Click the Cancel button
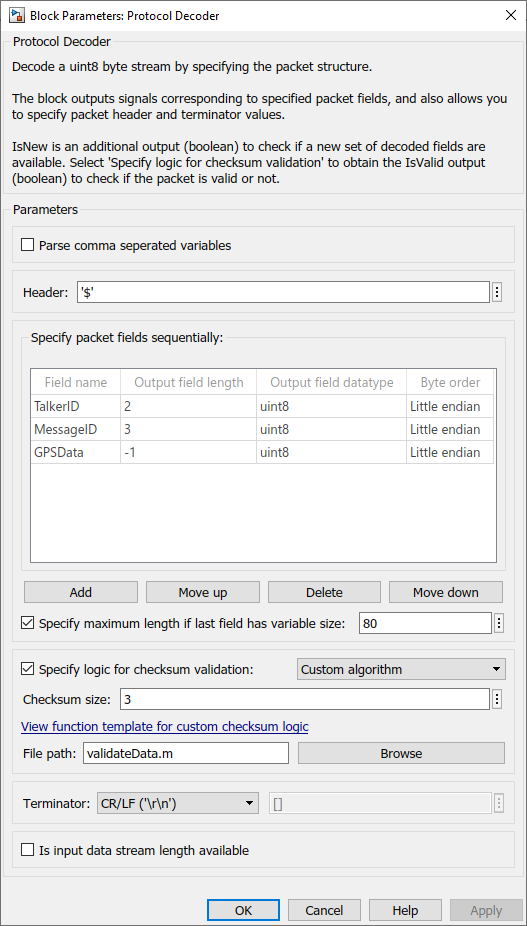Image resolution: width=527 pixels, height=926 pixels. pos(324,911)
